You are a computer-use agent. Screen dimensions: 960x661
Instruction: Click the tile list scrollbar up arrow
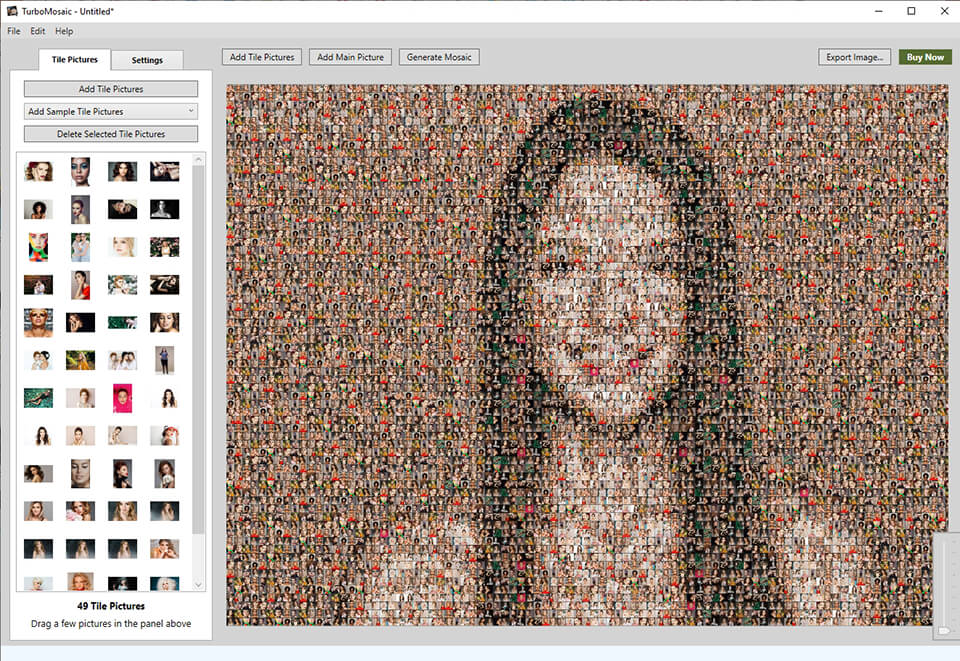click(x=198, y=159)
